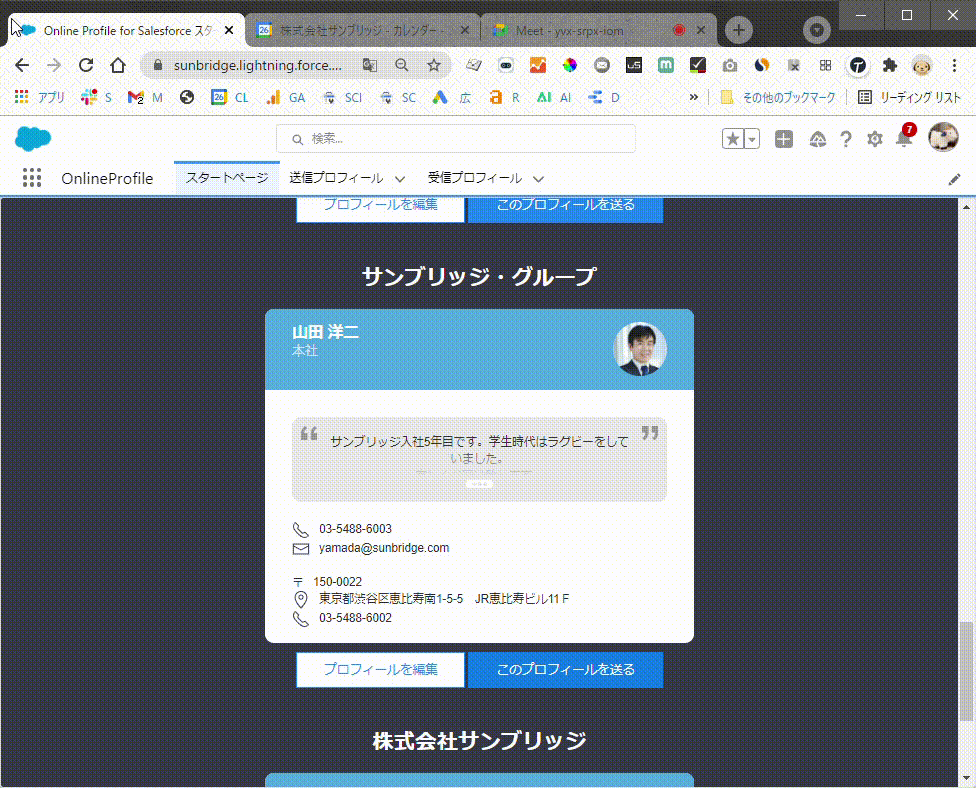Expand the 受信プロフィール chevron menu

pyautogui.click(x=538, y=179)
